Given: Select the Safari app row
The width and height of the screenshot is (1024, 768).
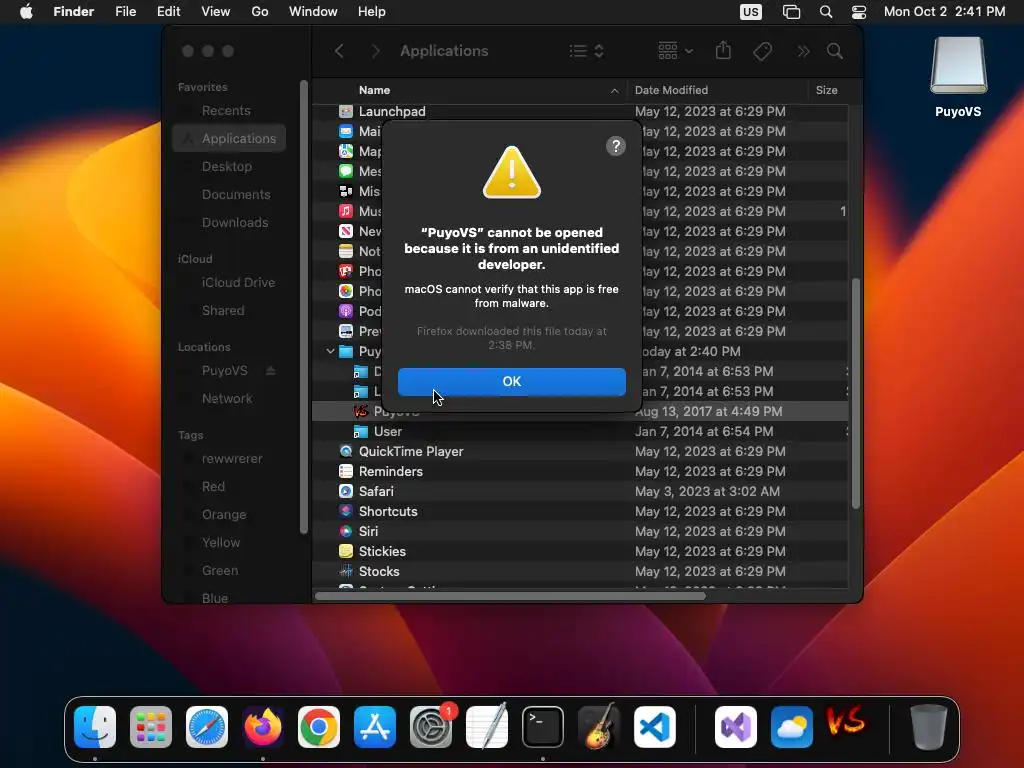Looking at the screenshot, I should [x=580, y=492].
